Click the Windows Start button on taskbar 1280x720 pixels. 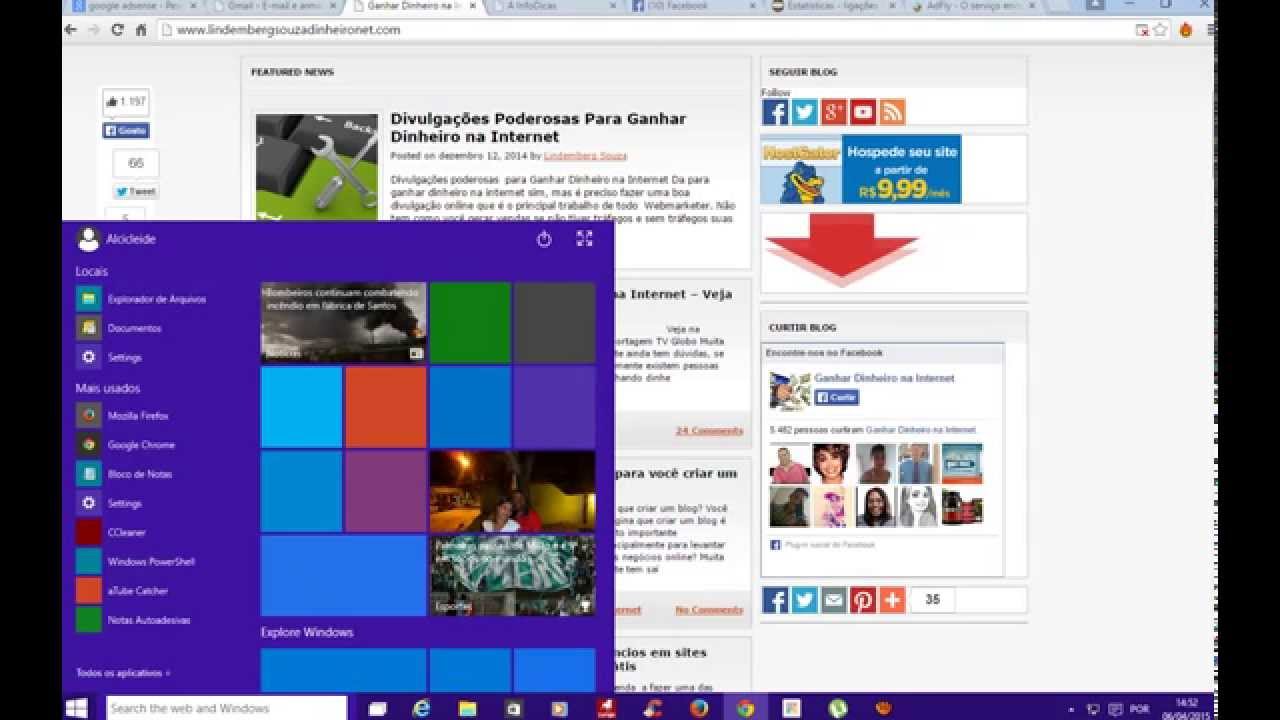(76, 708)
